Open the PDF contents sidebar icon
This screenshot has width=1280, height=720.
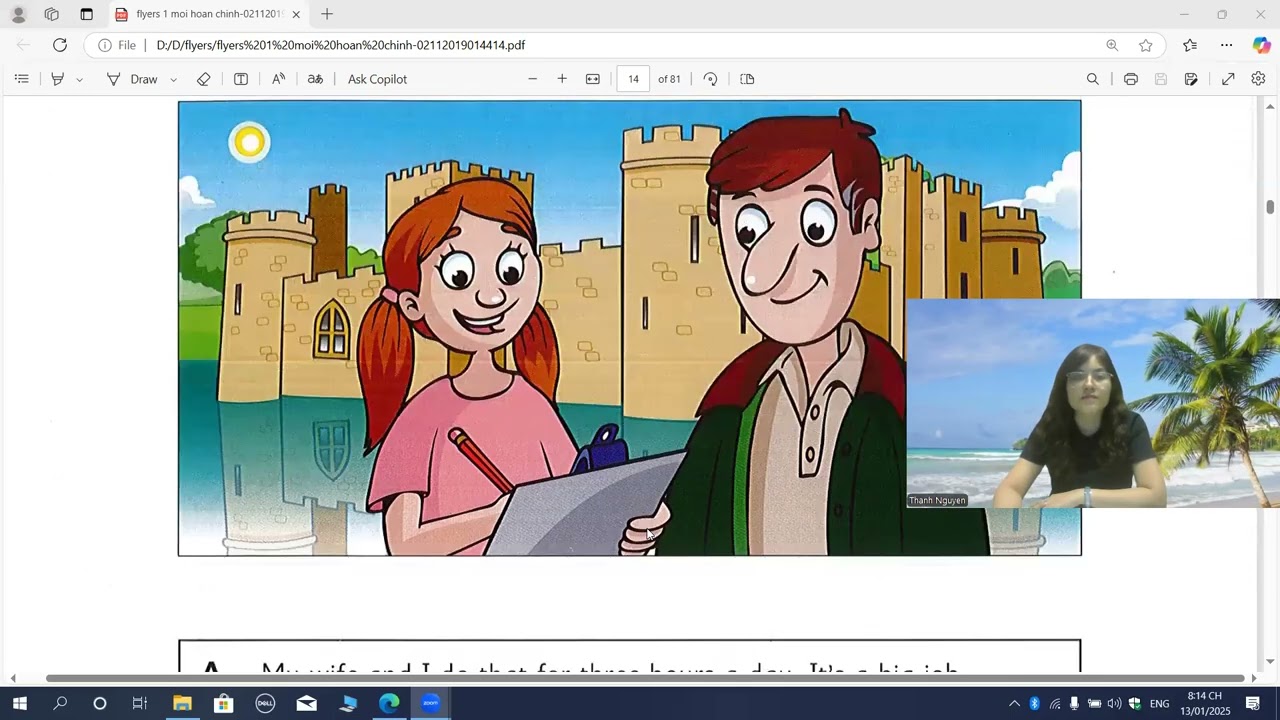coord(21,79)
